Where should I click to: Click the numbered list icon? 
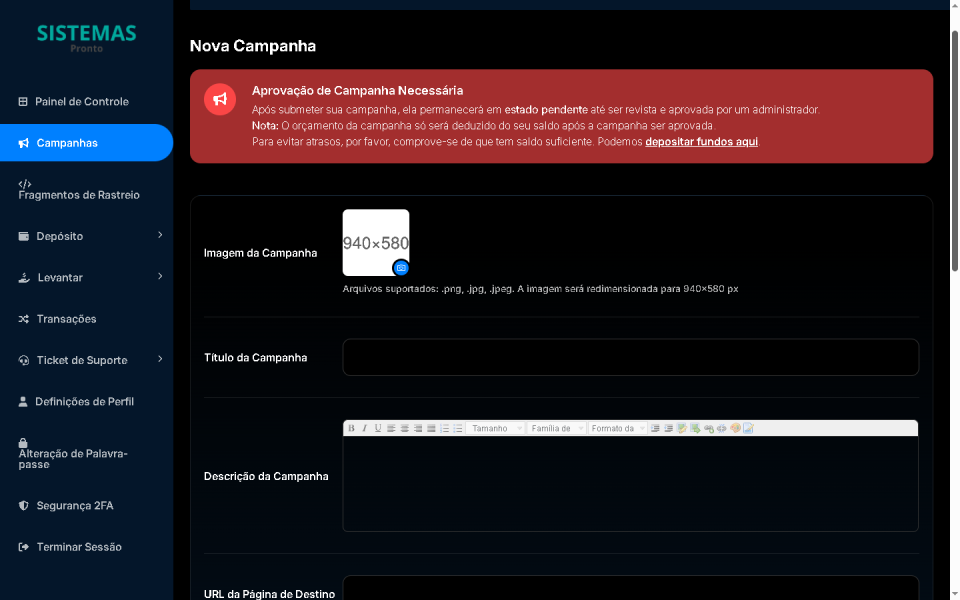click(445, 428)
